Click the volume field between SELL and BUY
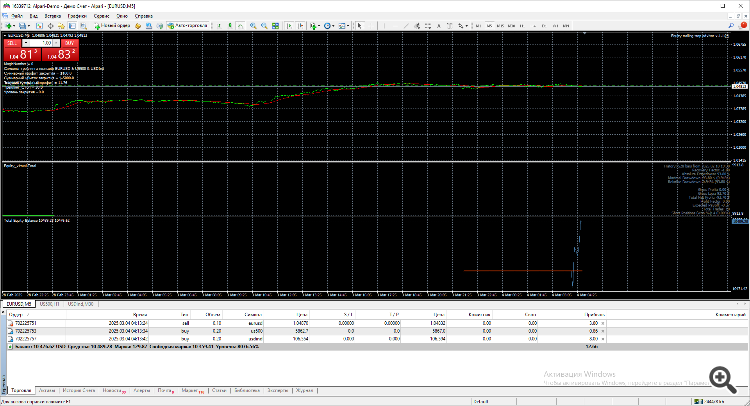The height and width of the screenshot is (406, 750). coord(41,44)
